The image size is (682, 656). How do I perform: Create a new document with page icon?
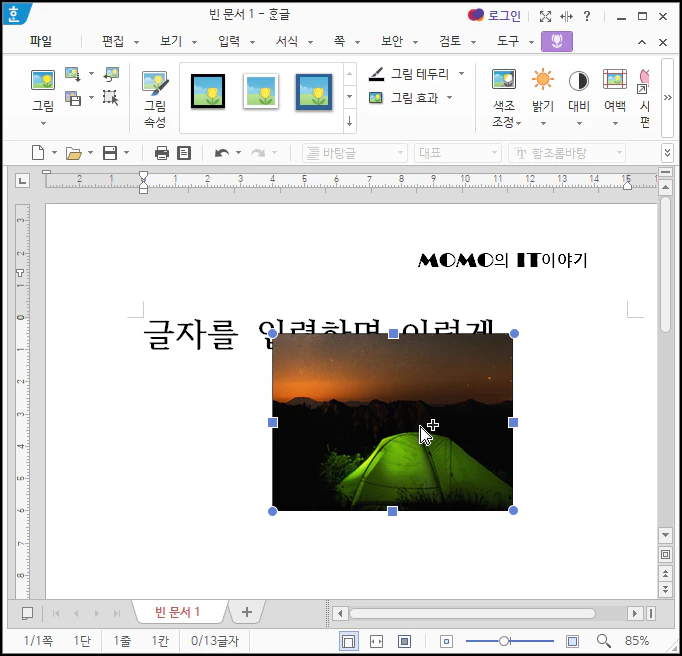pyautogui.click(x=38, y=153)
